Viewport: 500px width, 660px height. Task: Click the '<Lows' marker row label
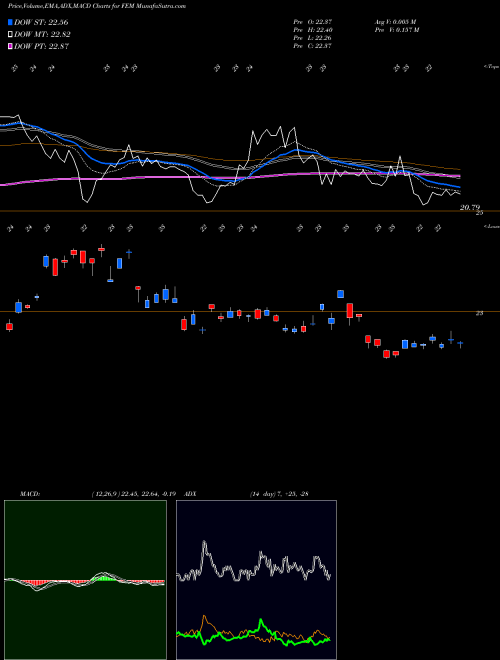491,226
